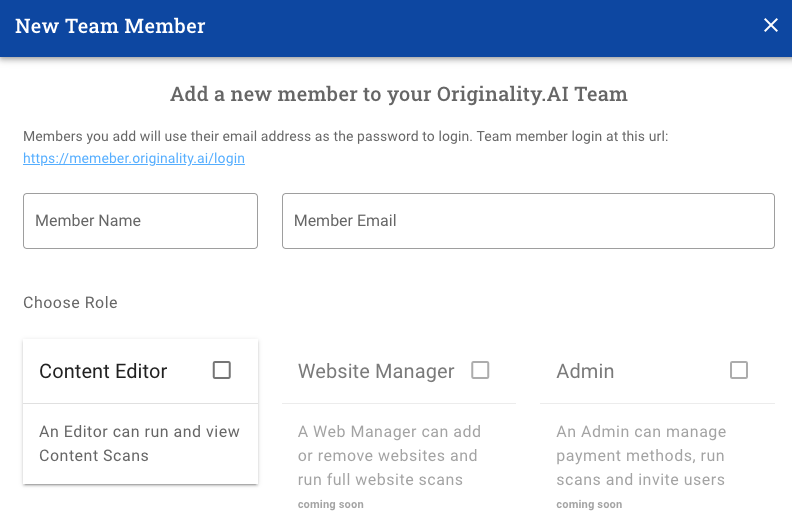This screenshot has width=792, height=522.
Task: Click the 'Members you add will use' note
Action: point(345,136)
